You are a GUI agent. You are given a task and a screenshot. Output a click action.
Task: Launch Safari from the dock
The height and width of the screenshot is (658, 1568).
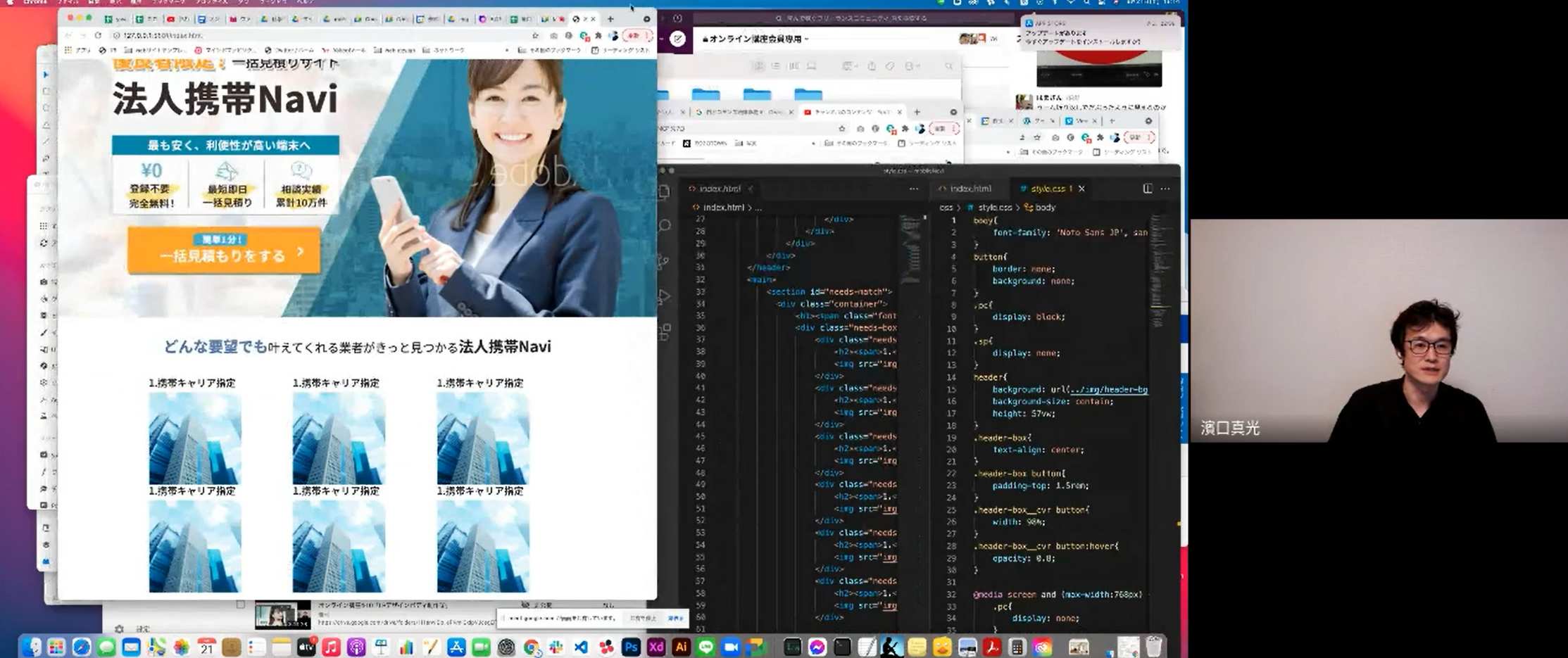(x=82, y=647)
